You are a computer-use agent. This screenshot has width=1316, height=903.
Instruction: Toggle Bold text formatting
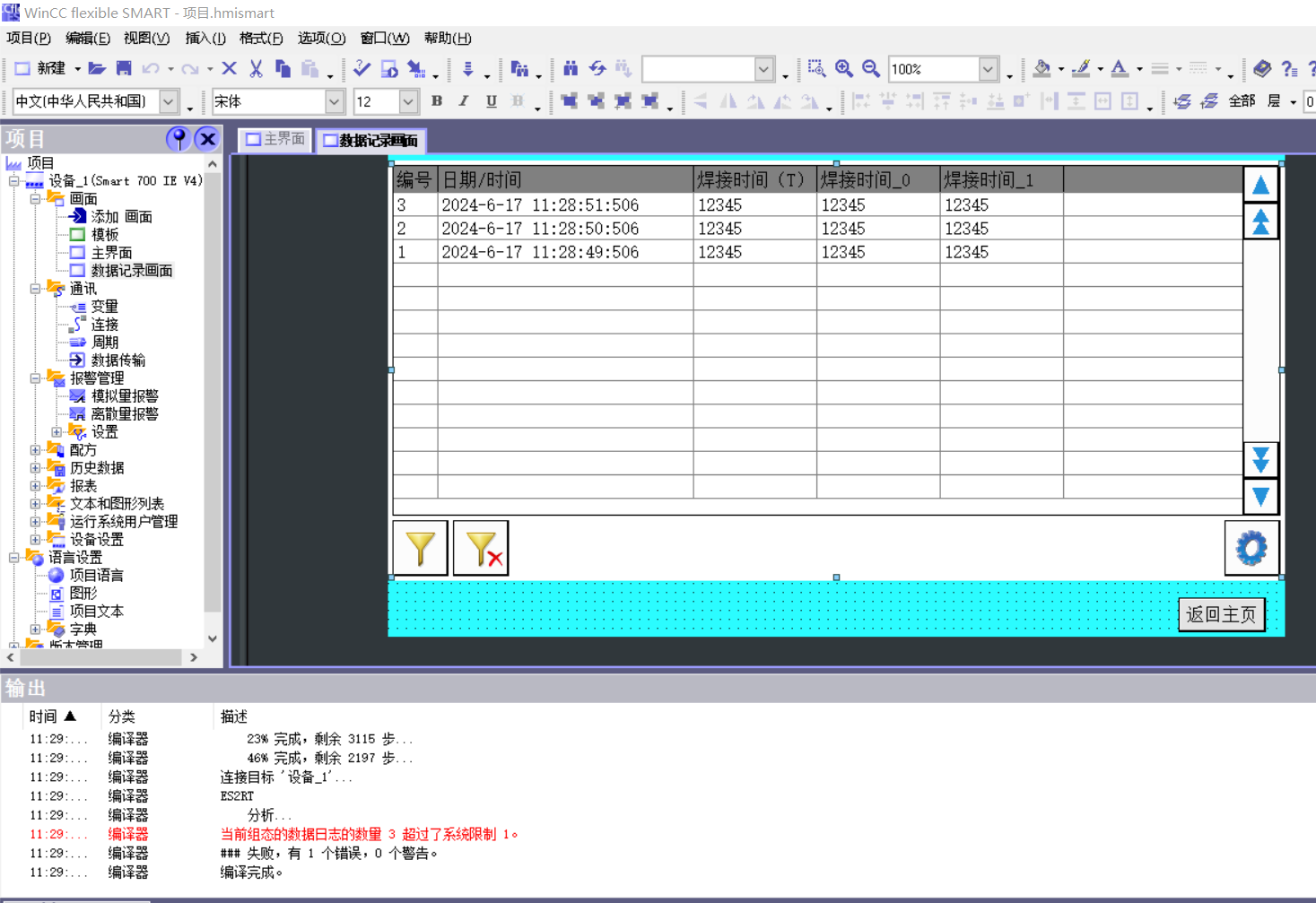pyautogui.click(x=437, y=101)
